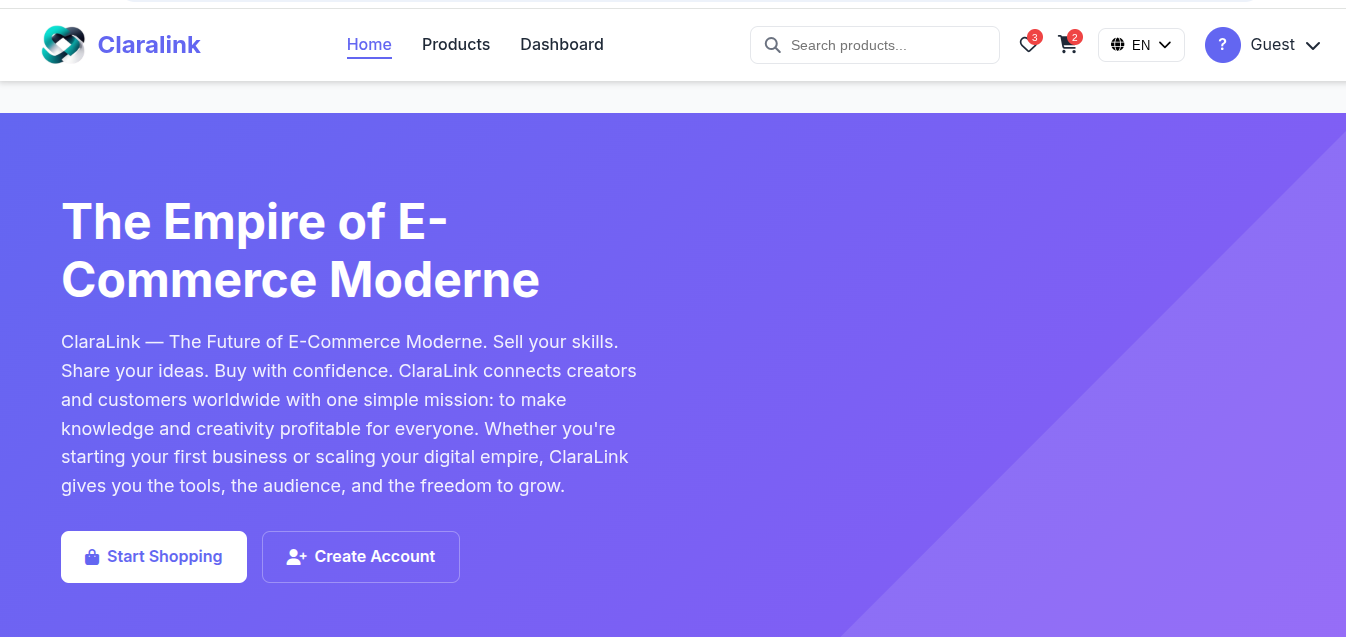This screenshot has height=637, width=1346.
Task: Open the wishlist heart icon
Action: (1027, 45)
